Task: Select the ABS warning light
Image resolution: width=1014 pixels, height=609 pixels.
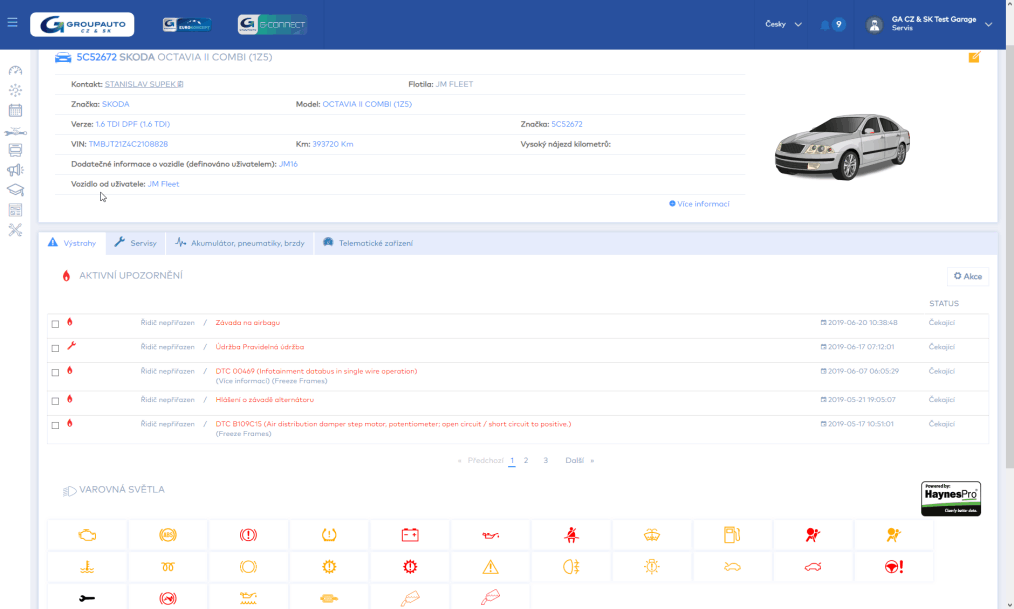Action: coord(167,535)
